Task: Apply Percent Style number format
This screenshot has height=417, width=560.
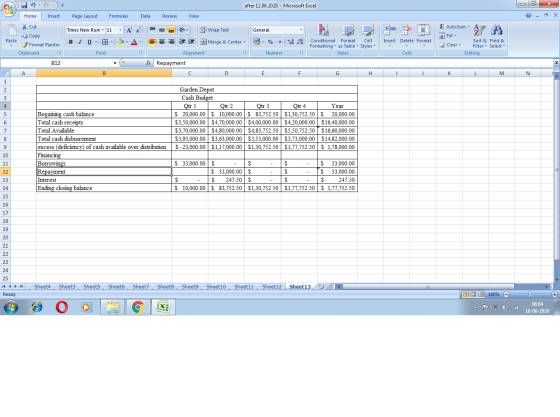Action: click(x=270, y=42)
